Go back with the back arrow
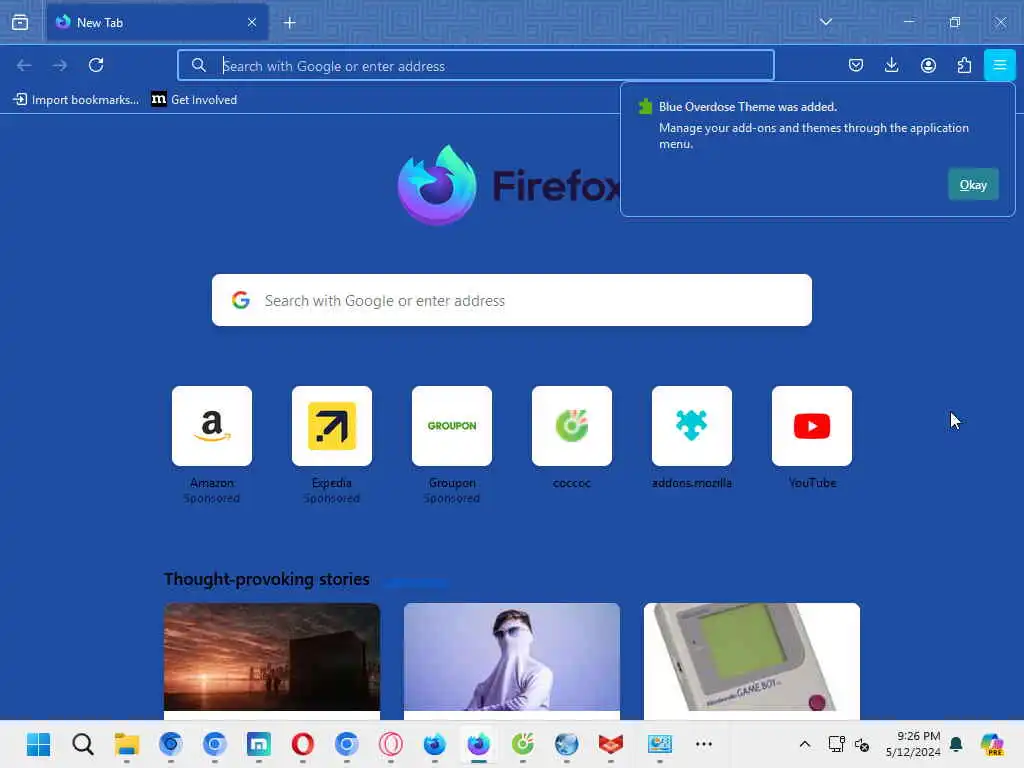1024x768 pixels. point(24,65)
